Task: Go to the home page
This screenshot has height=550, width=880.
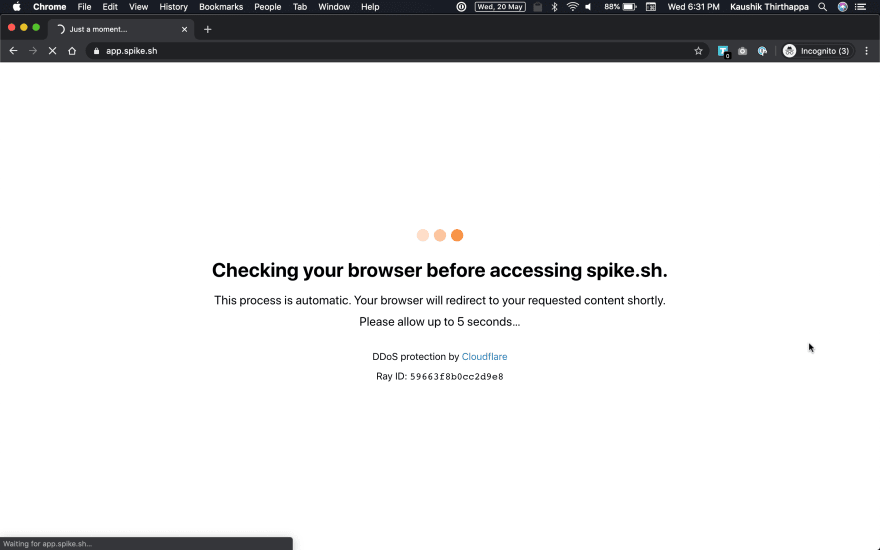Action: click(x=72, y=51)
